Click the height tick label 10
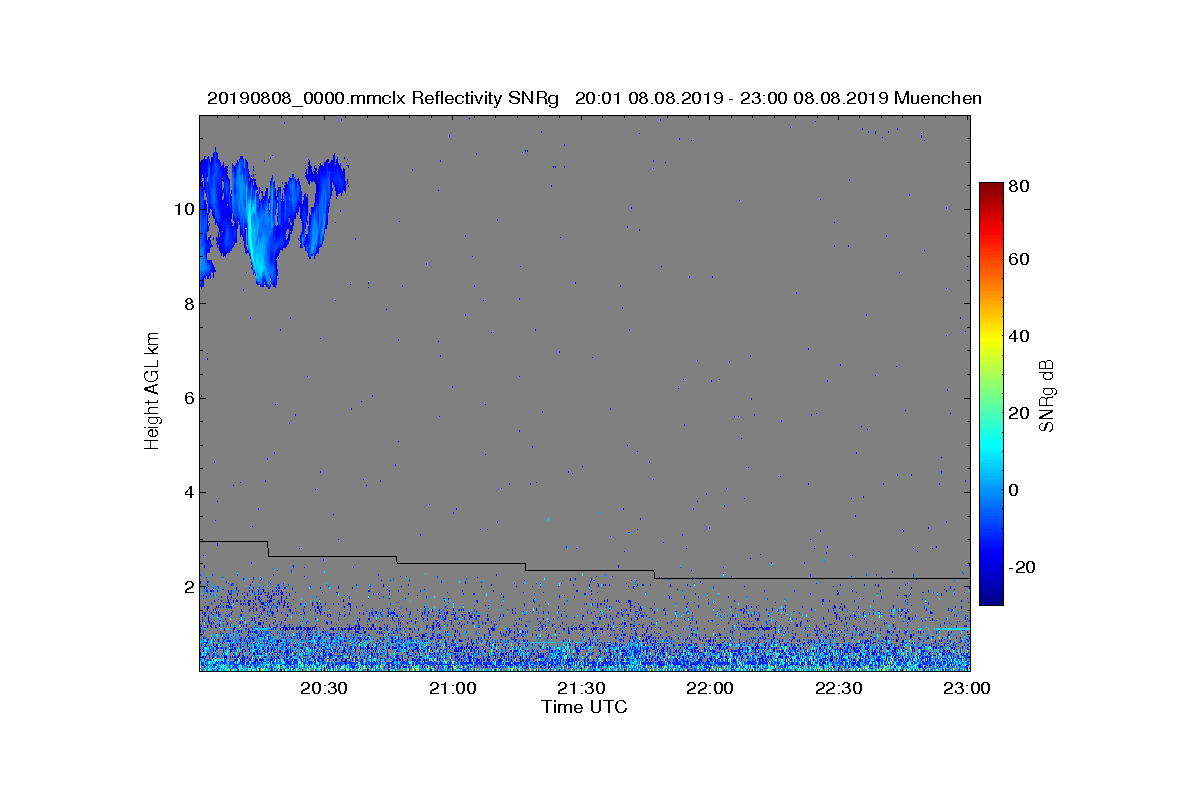Screen dimensions: 1200x800 coord(184,209)
